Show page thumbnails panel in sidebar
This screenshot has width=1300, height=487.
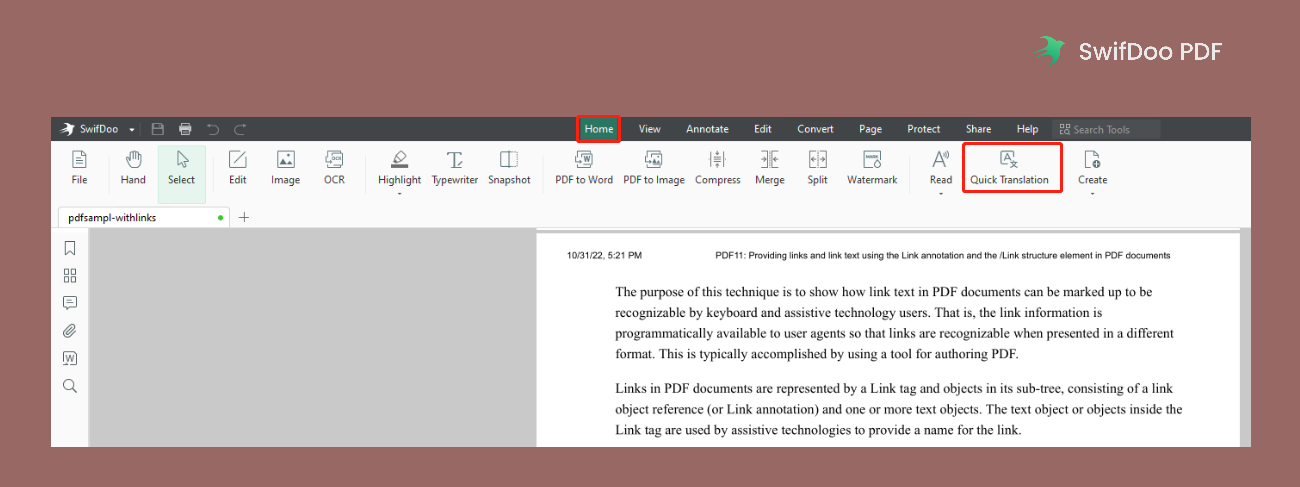(x=70, y=276)
